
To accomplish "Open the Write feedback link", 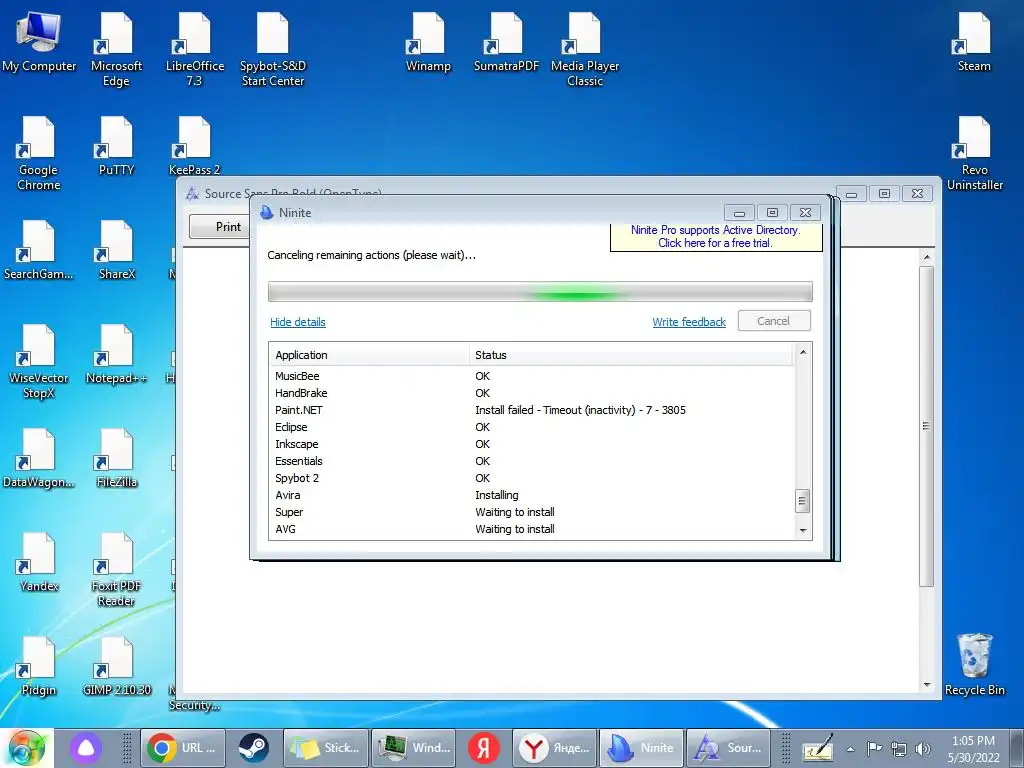I will point(689,322).
